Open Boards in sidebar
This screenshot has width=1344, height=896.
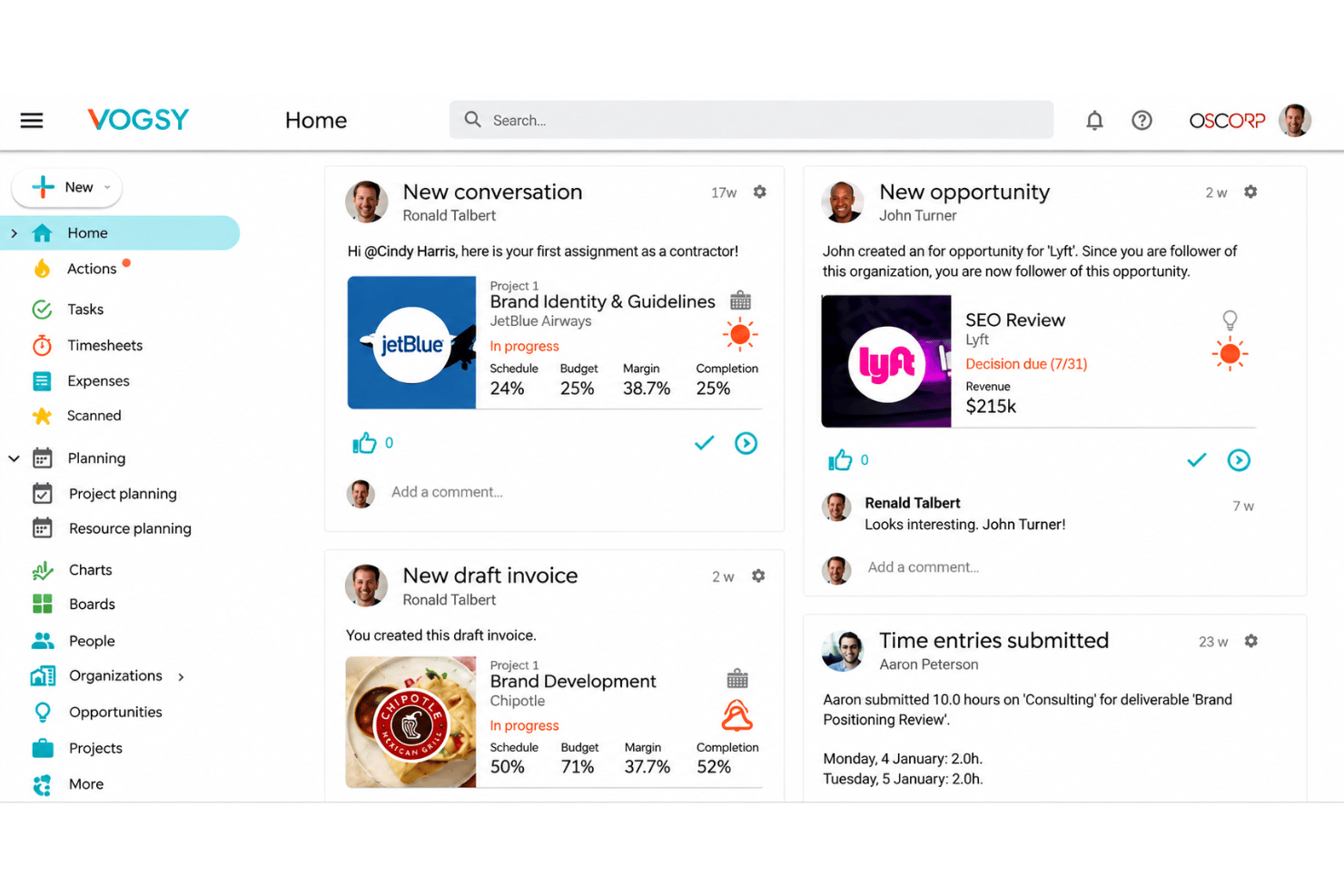92,605
